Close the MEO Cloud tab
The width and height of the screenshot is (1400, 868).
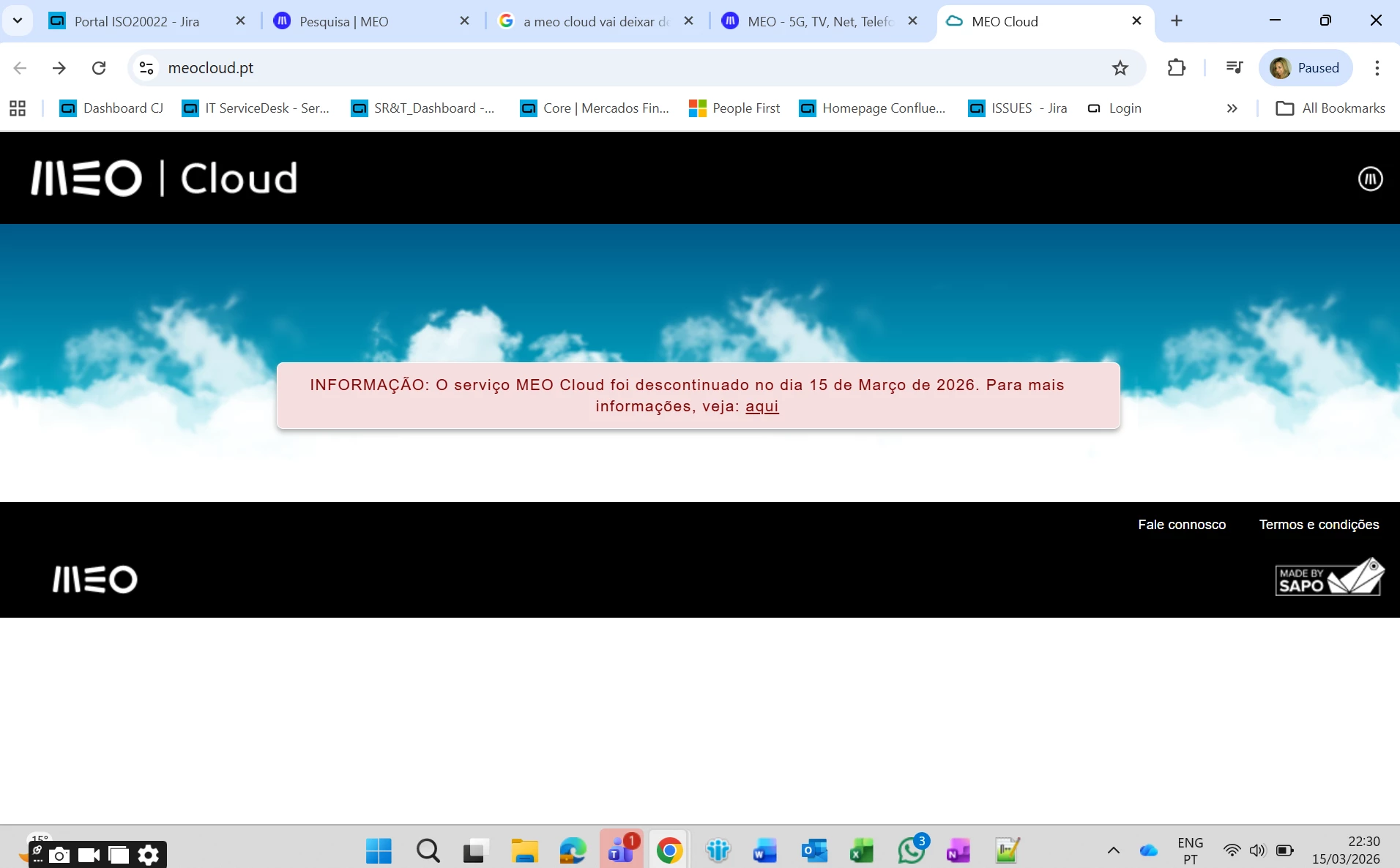(1136, 21)
